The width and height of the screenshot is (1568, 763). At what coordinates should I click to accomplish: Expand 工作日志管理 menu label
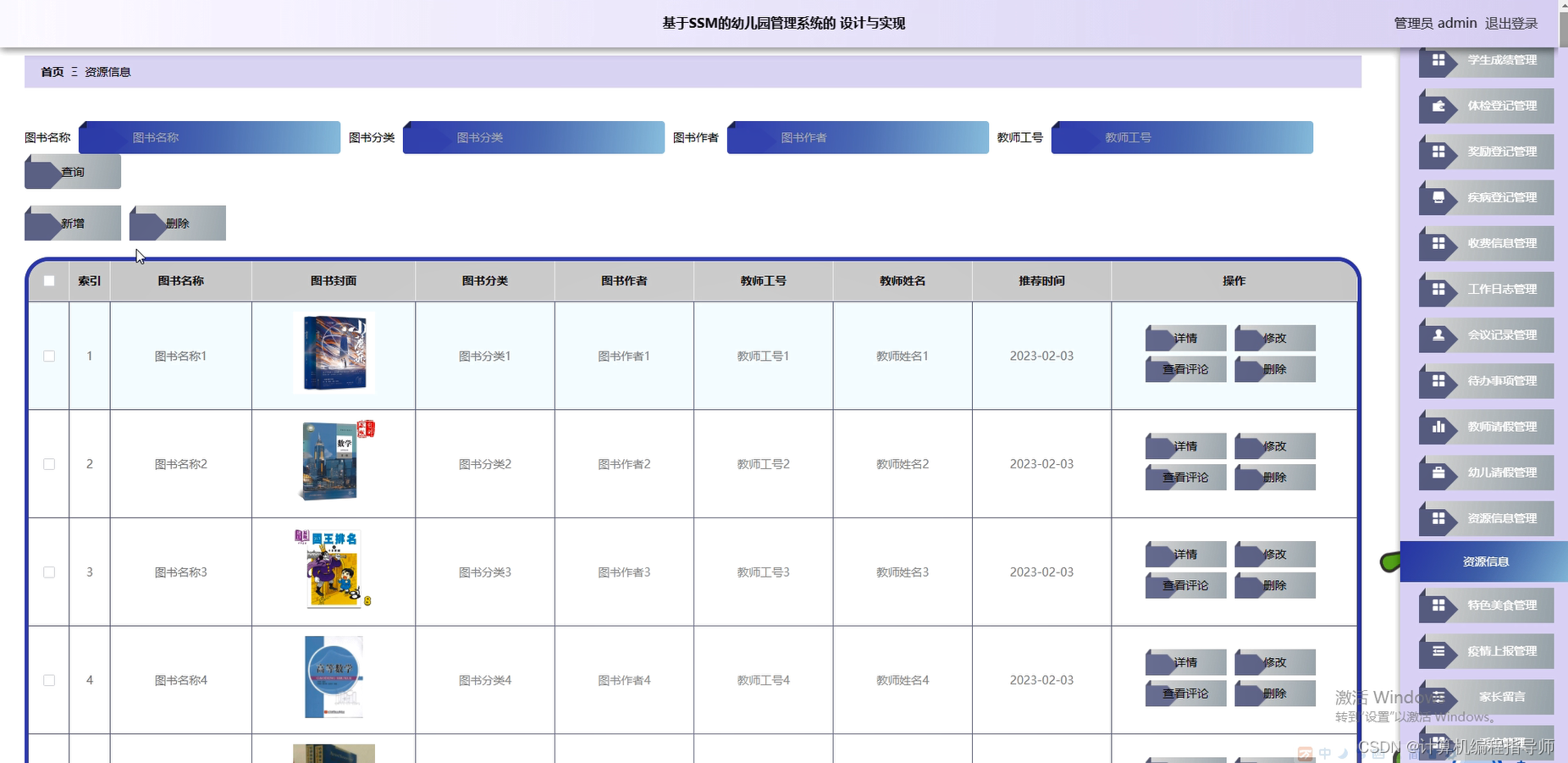(x=1502, y=289)
